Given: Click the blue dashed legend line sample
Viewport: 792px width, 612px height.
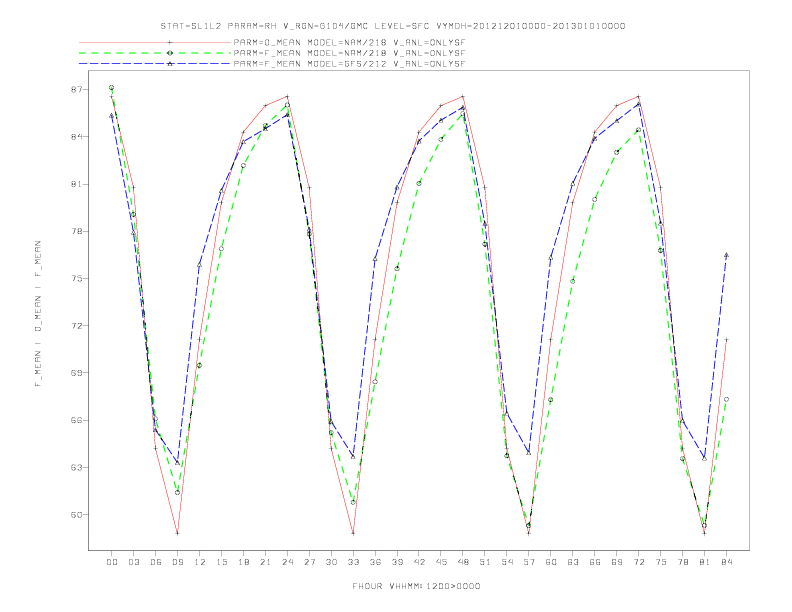Looking at the screenshot, I should [x=155, y=64].
